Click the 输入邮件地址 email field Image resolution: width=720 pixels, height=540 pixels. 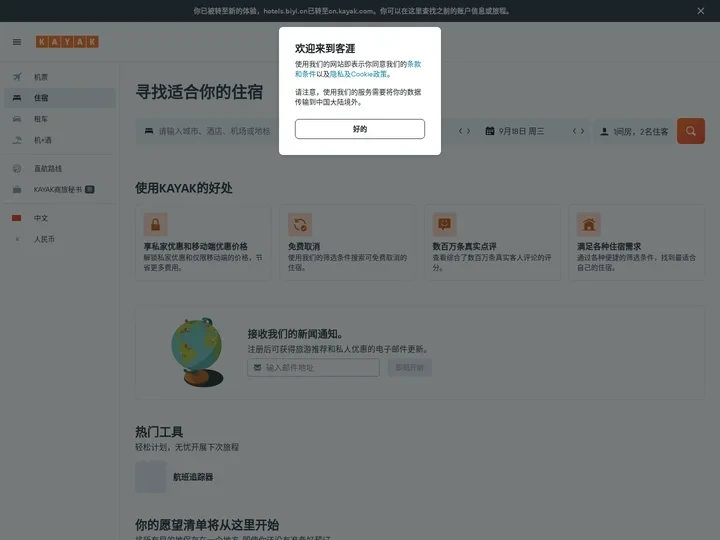[x=314, y=367]
